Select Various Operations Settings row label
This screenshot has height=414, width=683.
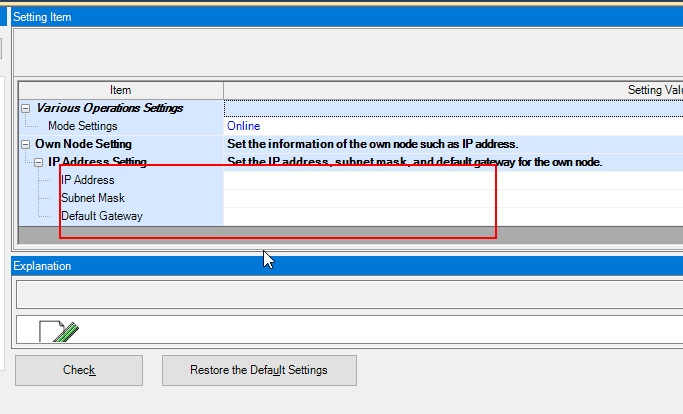tap(109, 108)
